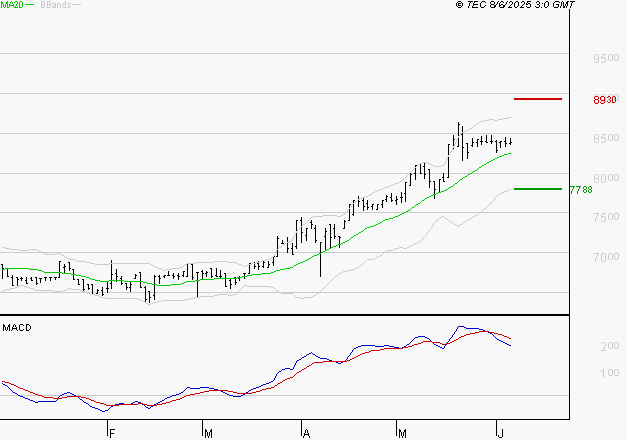Click the M (March) month marker
627x440 pixels.
tap(208, 433)
